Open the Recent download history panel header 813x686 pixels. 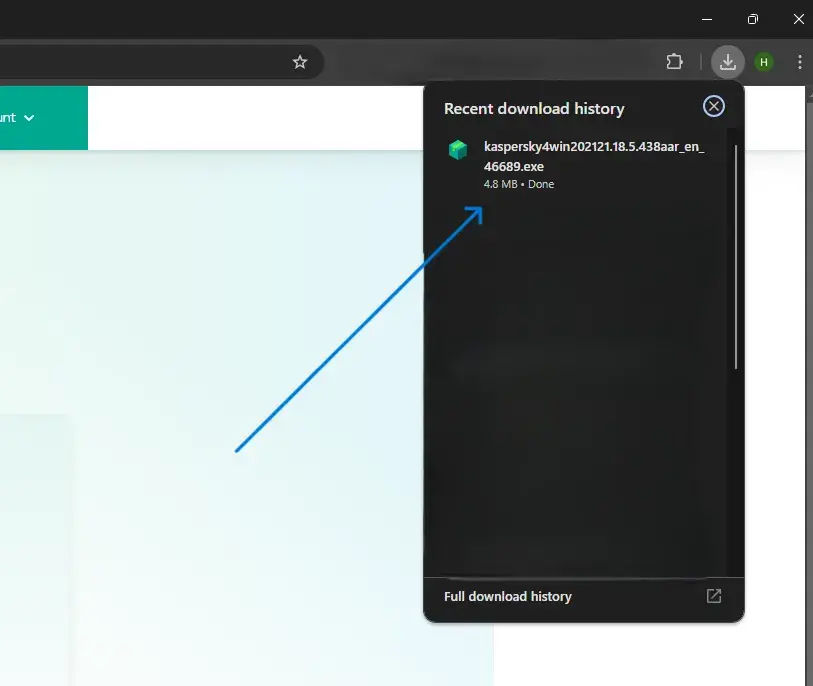click(534, 108)
